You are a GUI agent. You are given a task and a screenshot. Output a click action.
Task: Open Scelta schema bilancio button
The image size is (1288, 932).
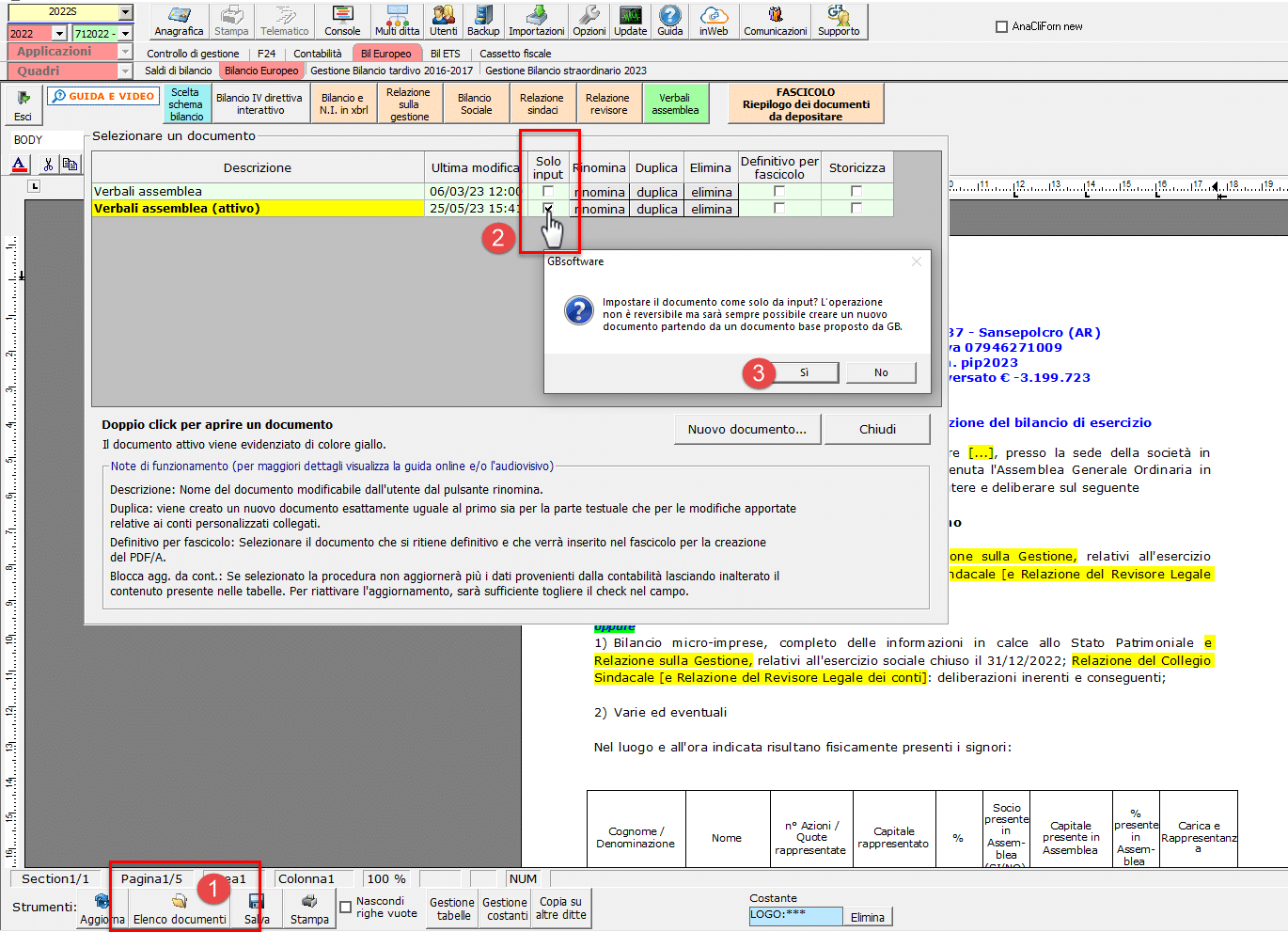click(x=186, y=104)
